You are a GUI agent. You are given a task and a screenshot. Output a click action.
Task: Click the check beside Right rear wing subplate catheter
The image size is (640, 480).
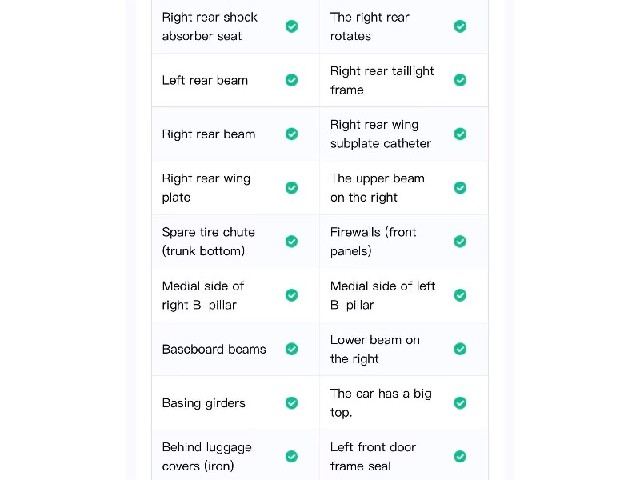click(x=460, y=134)
